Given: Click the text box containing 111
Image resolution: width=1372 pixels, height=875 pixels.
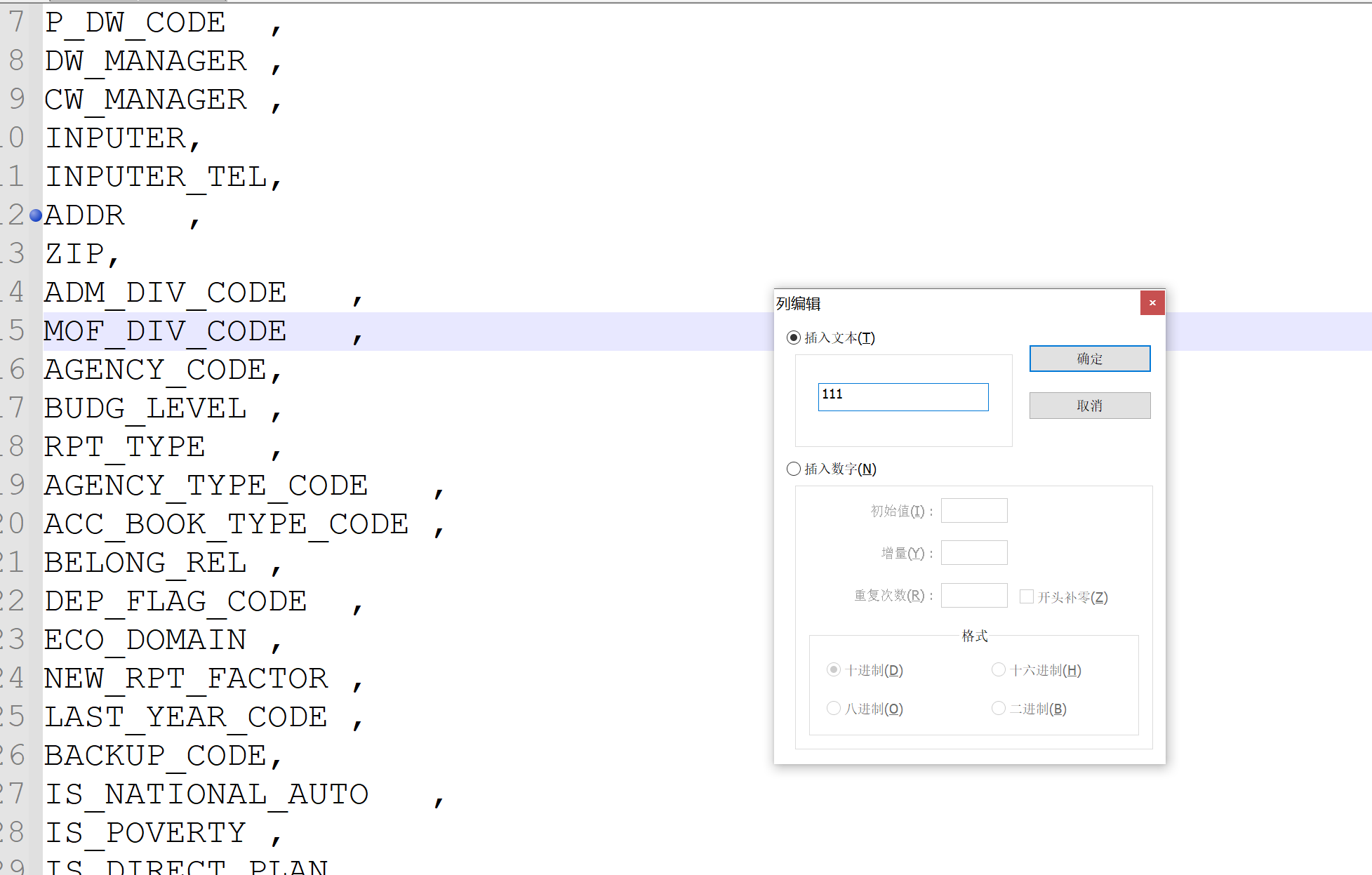Looking at the screenshot, I should (x=903, y=396).
